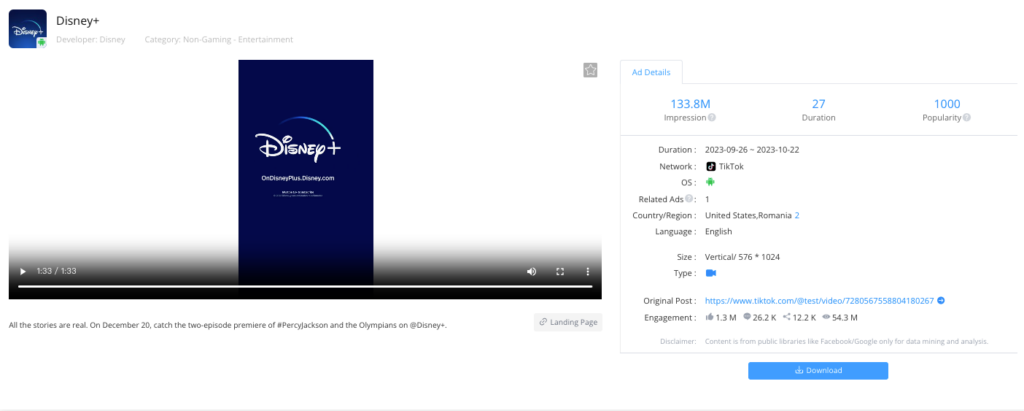The image size is (1024, 411).
Task: Click the Impression help icon
Action: click(x=712, y=118)
